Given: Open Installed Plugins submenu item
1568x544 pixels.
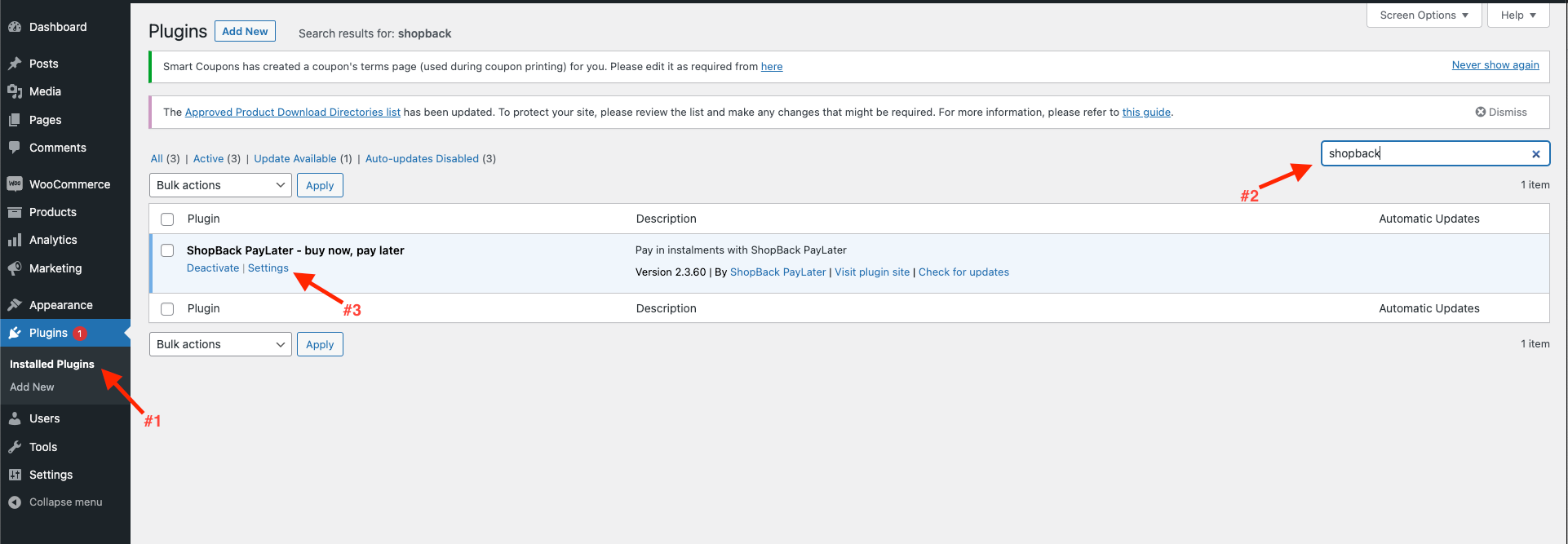Looking at the screenshot, I should pos(52,364).
